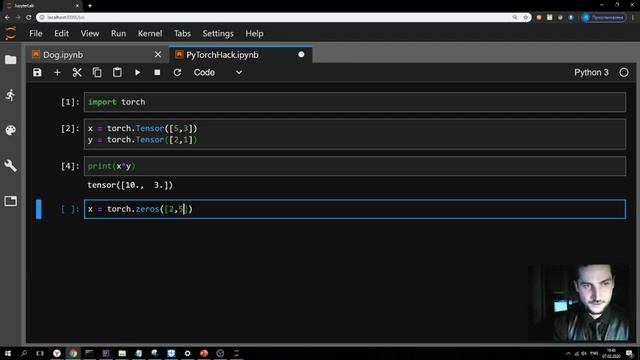Open the Windows Start menu
The width and height of the screenshot is (640, 360).
(8, 353)
